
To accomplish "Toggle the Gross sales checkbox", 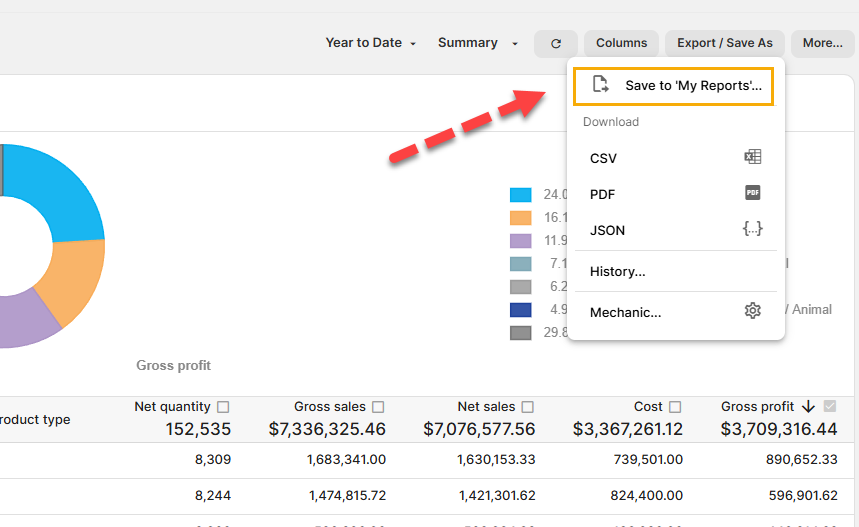I will tap(378, 407).
